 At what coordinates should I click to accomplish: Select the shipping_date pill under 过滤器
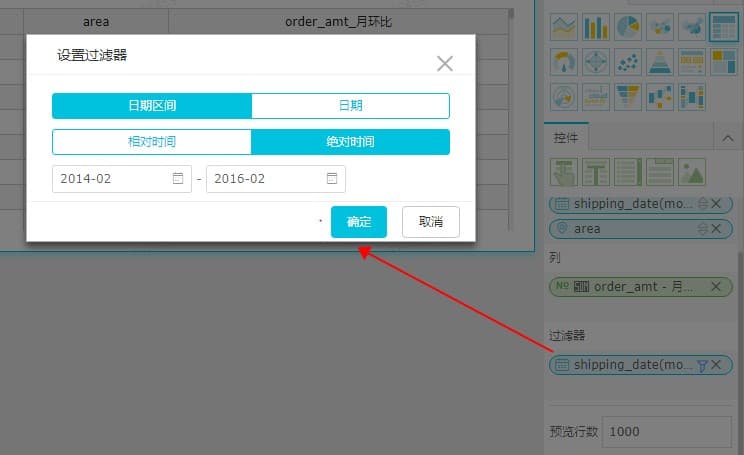pyautogui.click(x=641, y=365)
